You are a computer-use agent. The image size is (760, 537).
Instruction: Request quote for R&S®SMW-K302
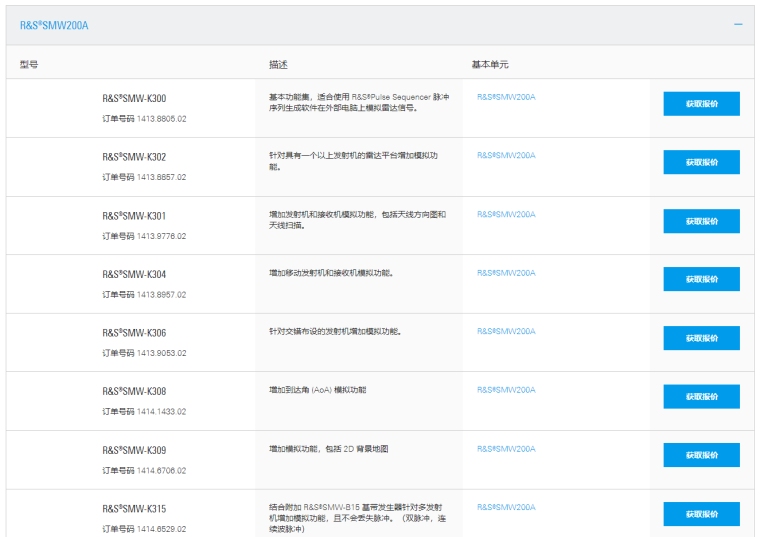(x=701, y=162)
